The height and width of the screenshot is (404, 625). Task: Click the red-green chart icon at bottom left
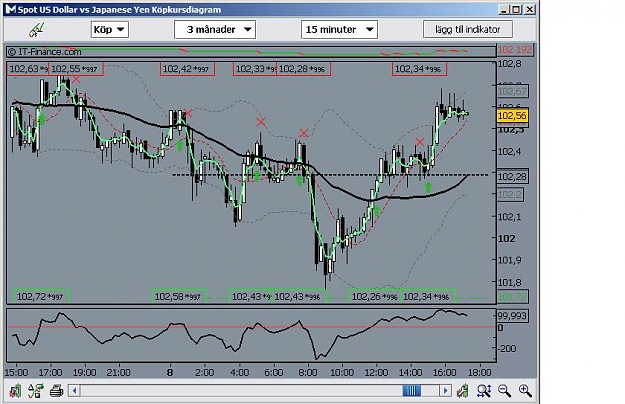coord(15,391)
